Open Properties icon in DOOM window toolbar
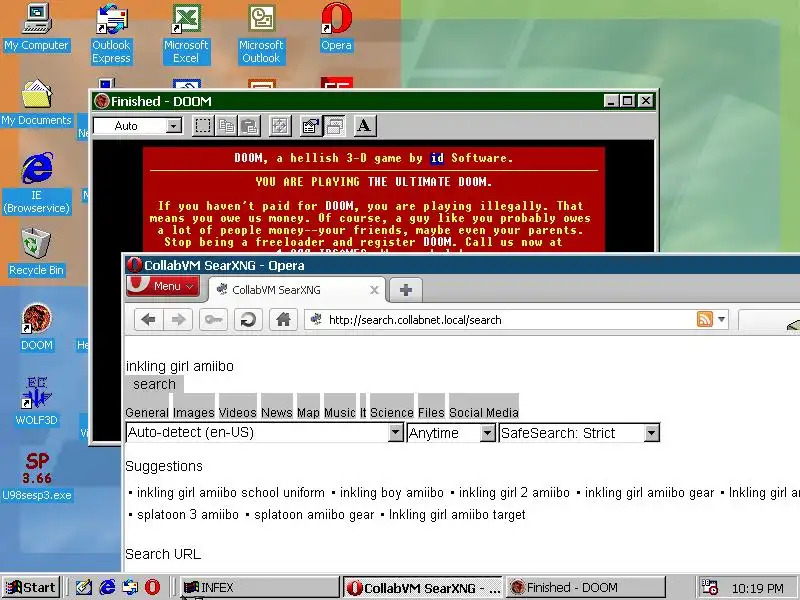This screenshot has height=600, width=800. [x=310, y=126]
